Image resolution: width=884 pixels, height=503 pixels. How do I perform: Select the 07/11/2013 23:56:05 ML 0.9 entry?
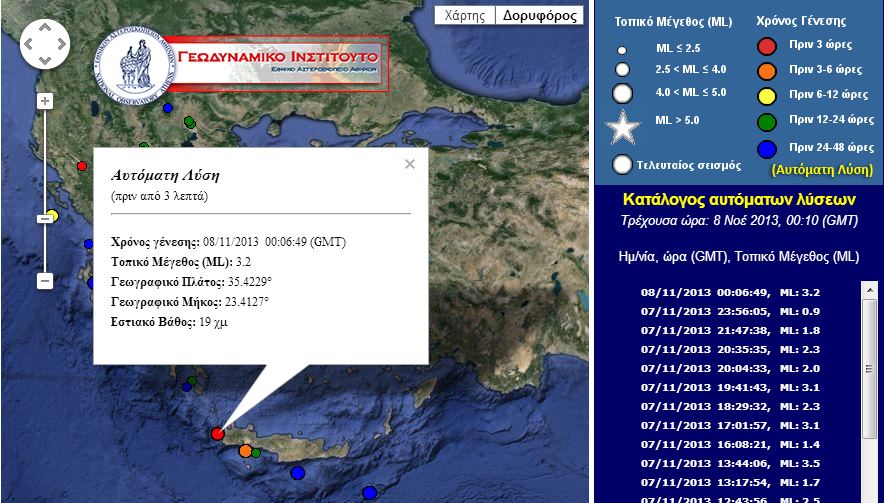coord(730,311)
